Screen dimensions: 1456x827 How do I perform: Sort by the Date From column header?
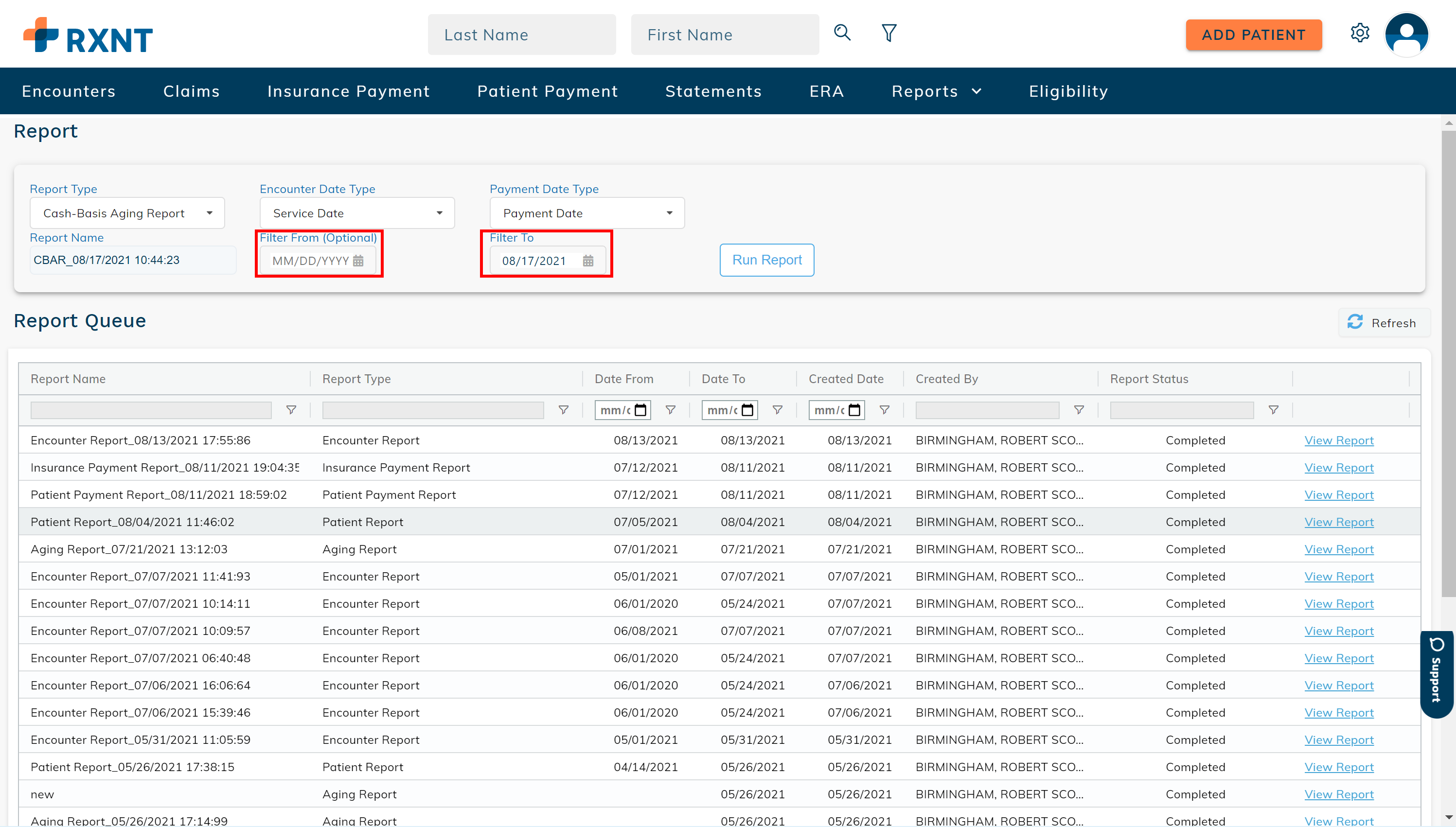[x=623, y=379]
